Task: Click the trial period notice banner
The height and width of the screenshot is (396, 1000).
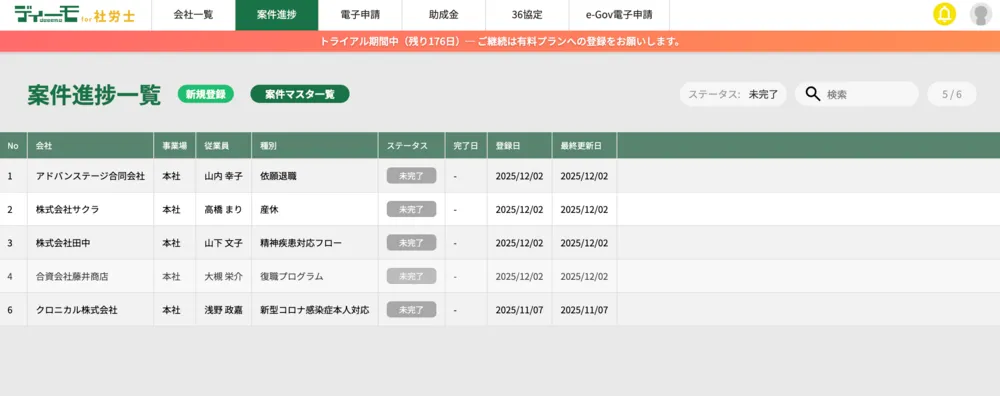Action: click(500, 41)
